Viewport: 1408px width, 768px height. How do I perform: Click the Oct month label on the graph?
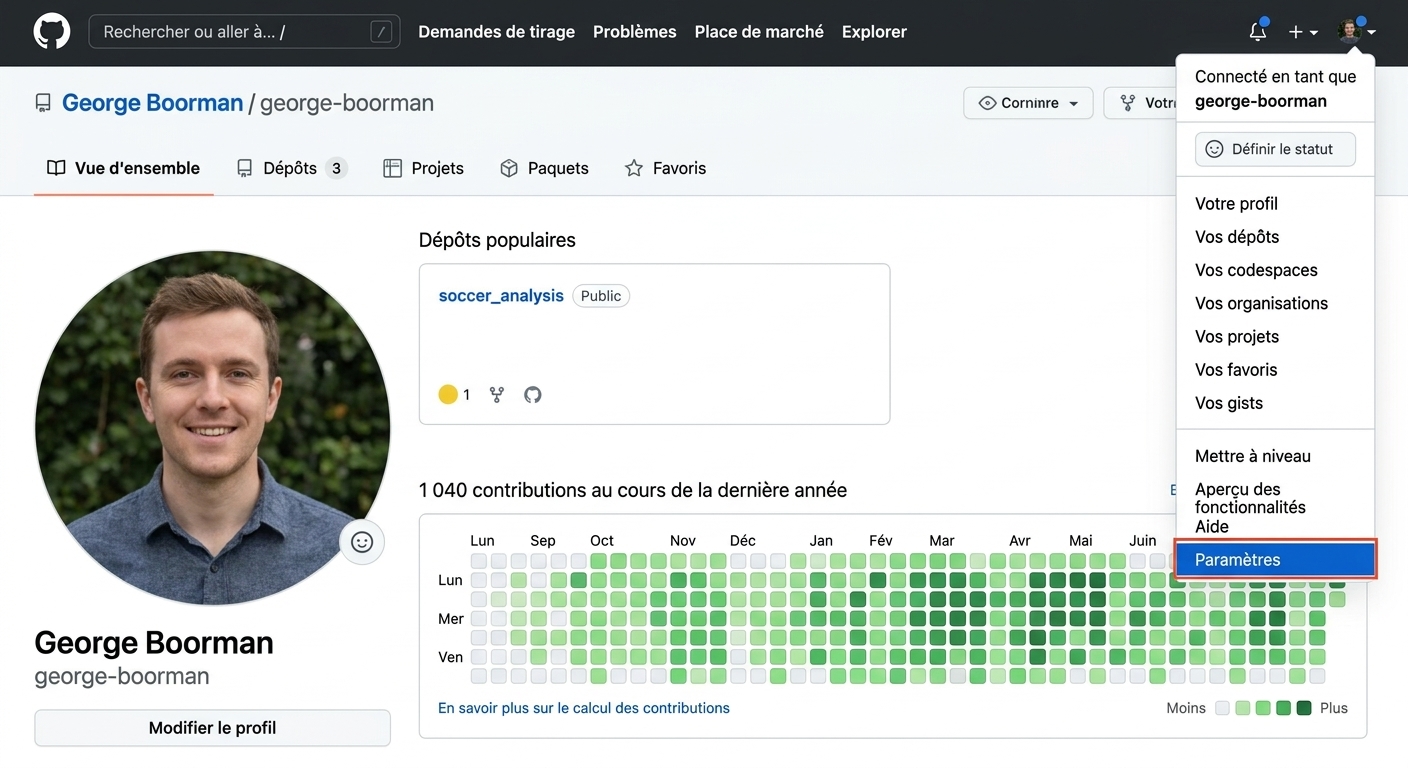tap(602, 541)
